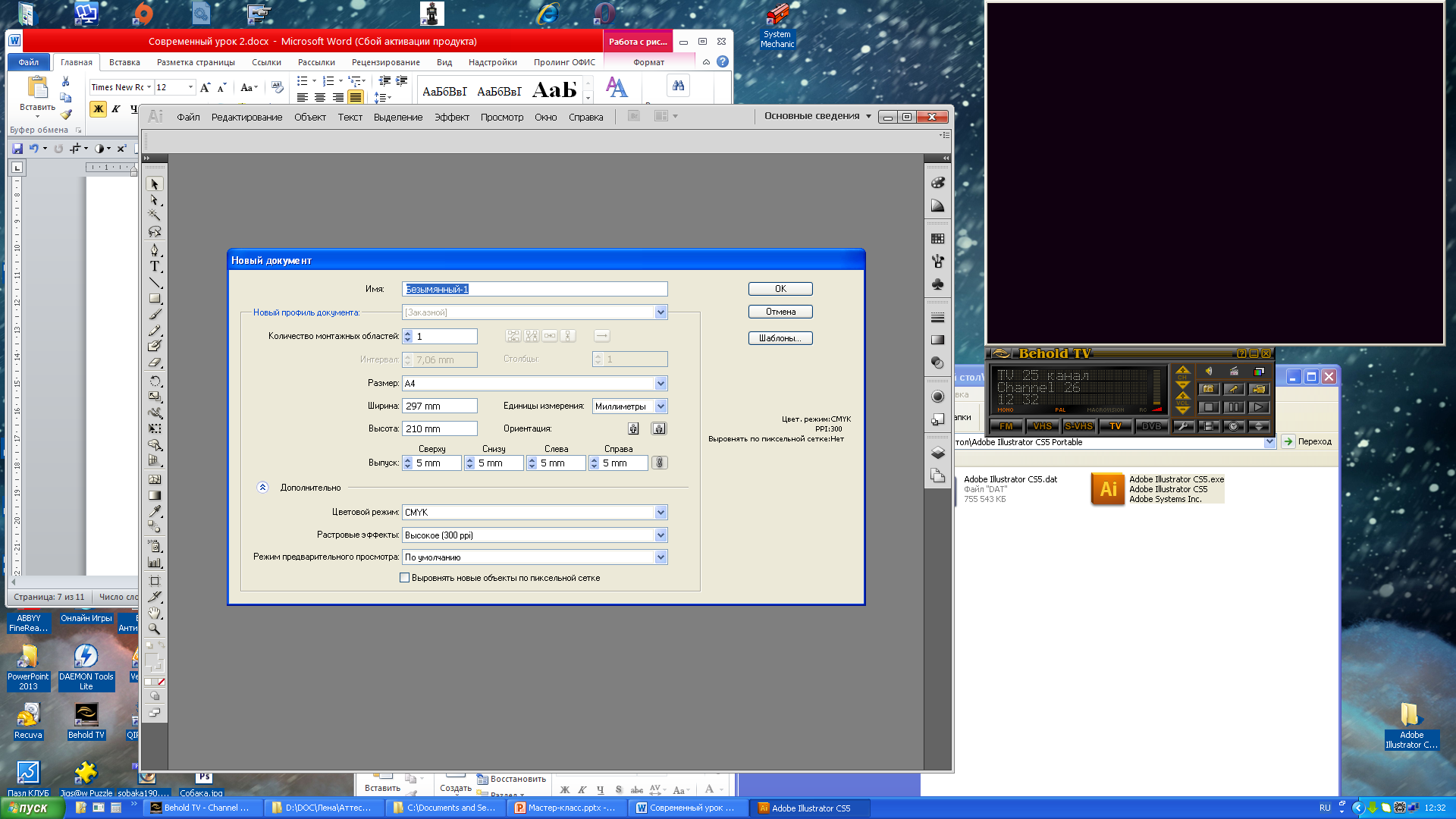Click Переход button in Explorer window

(1307, 441)
